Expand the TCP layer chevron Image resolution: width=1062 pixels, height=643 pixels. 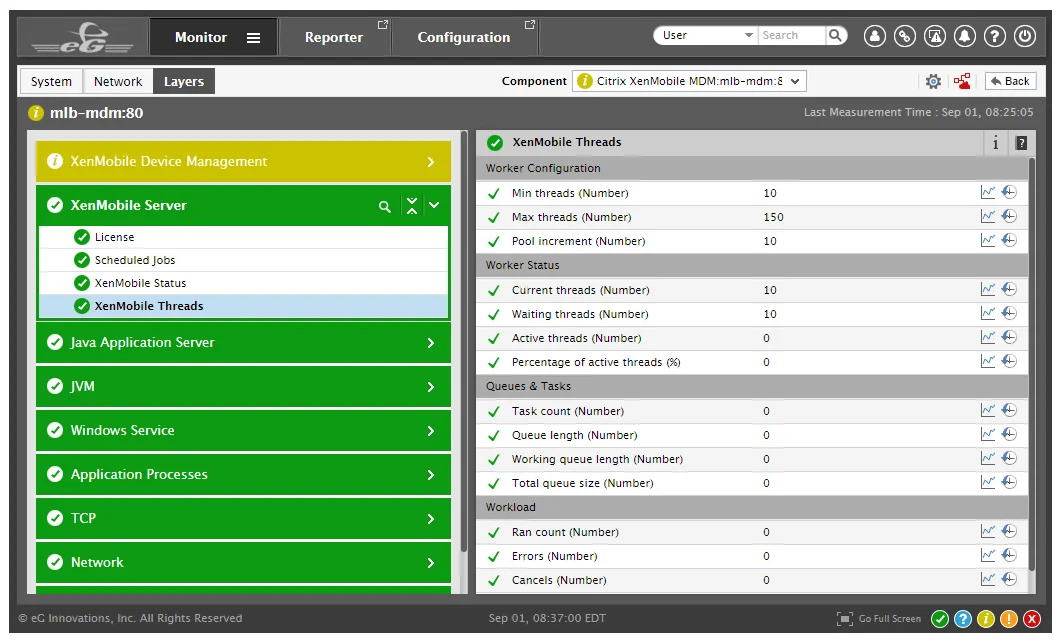click(x=431, y=519)
